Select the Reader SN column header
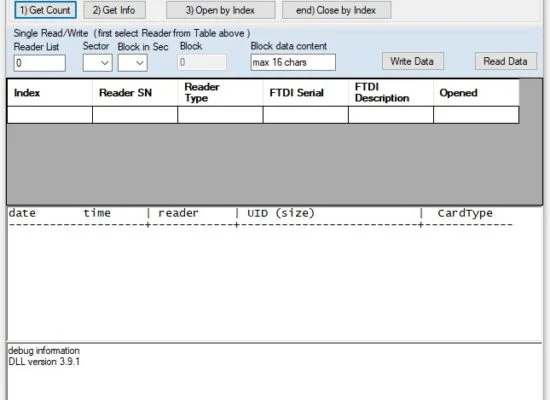Image resolution: width=550 pixels, height=400 pixels. [x=135, y=93]
